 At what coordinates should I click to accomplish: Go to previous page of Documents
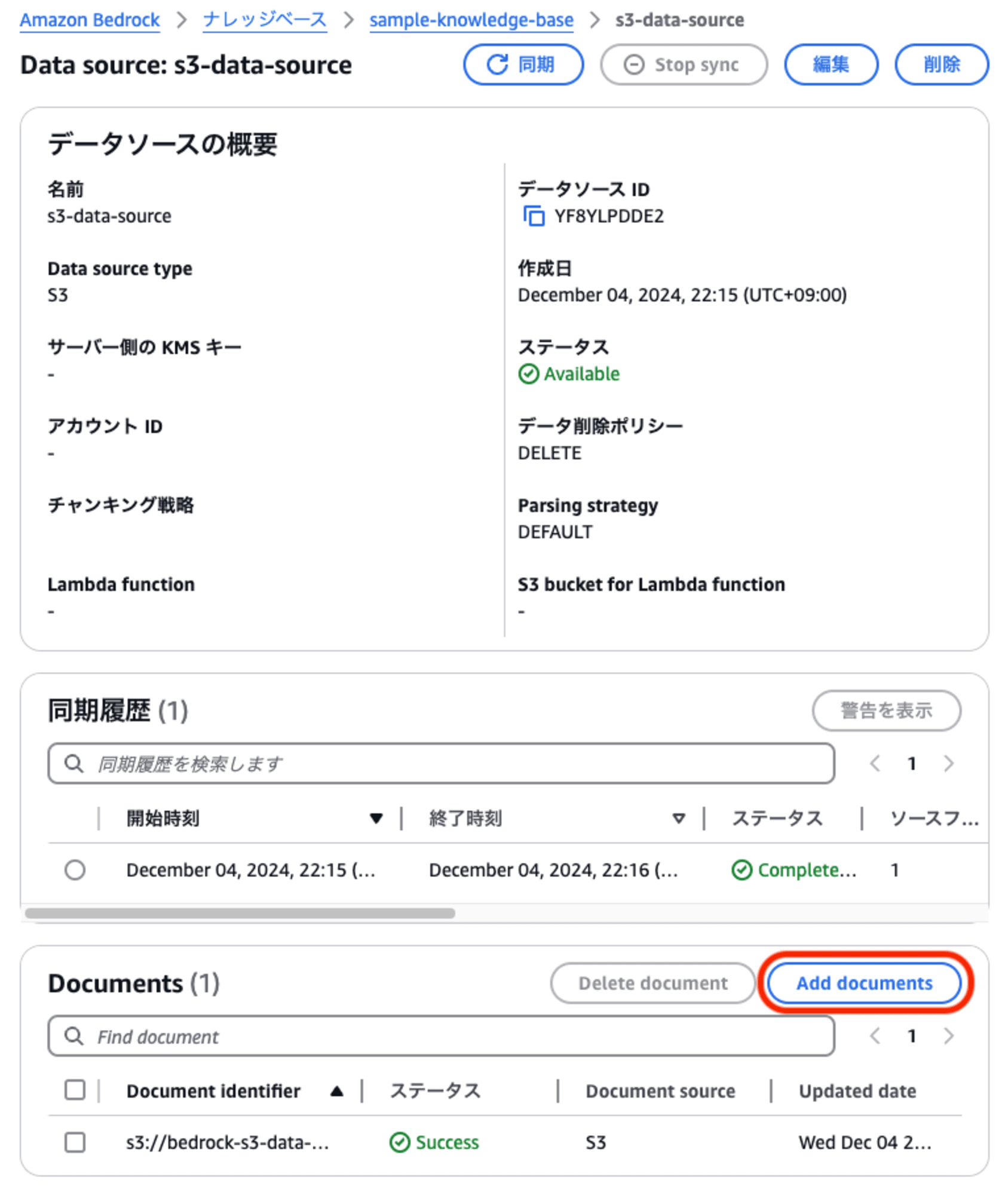coord(875,1035)
